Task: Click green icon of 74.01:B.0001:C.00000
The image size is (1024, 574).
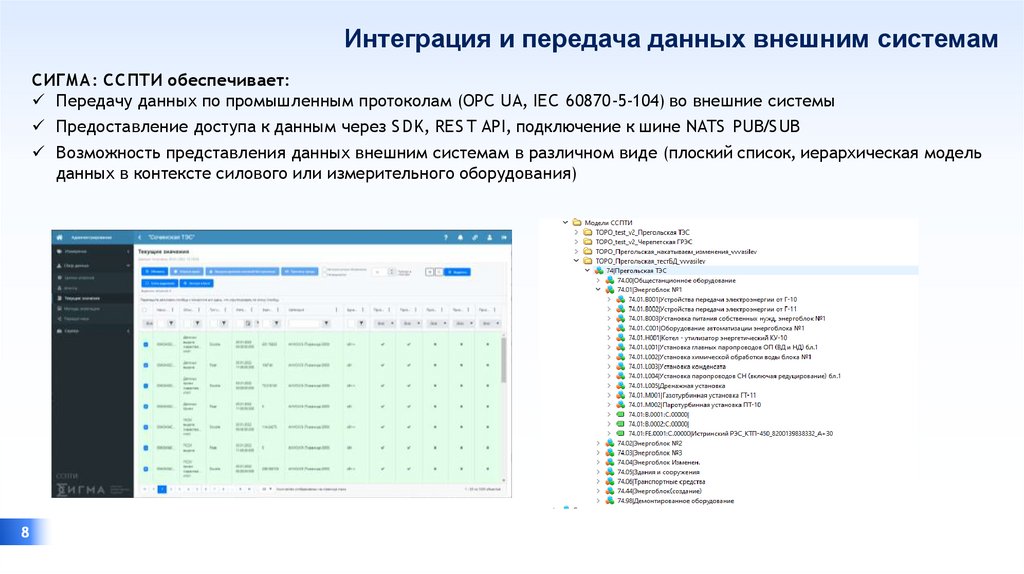Action: (621, 415)
